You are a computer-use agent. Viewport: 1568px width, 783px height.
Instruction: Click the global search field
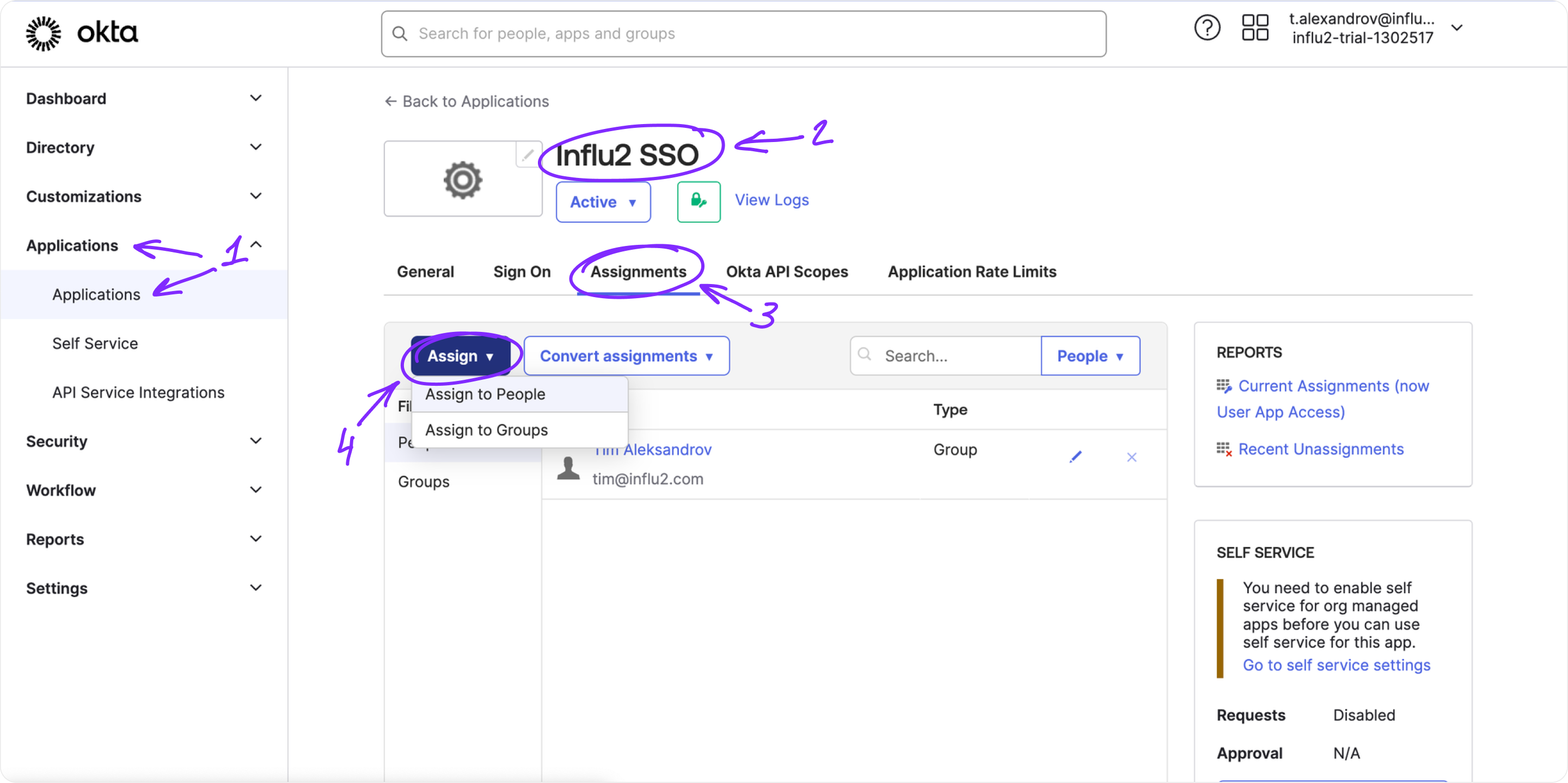743,33
